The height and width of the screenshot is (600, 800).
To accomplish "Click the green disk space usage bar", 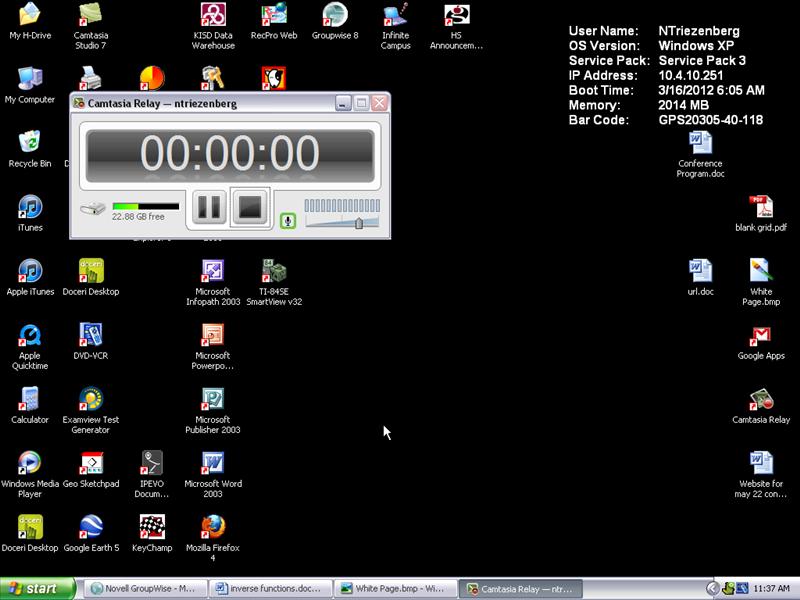I will coord(146,207).
